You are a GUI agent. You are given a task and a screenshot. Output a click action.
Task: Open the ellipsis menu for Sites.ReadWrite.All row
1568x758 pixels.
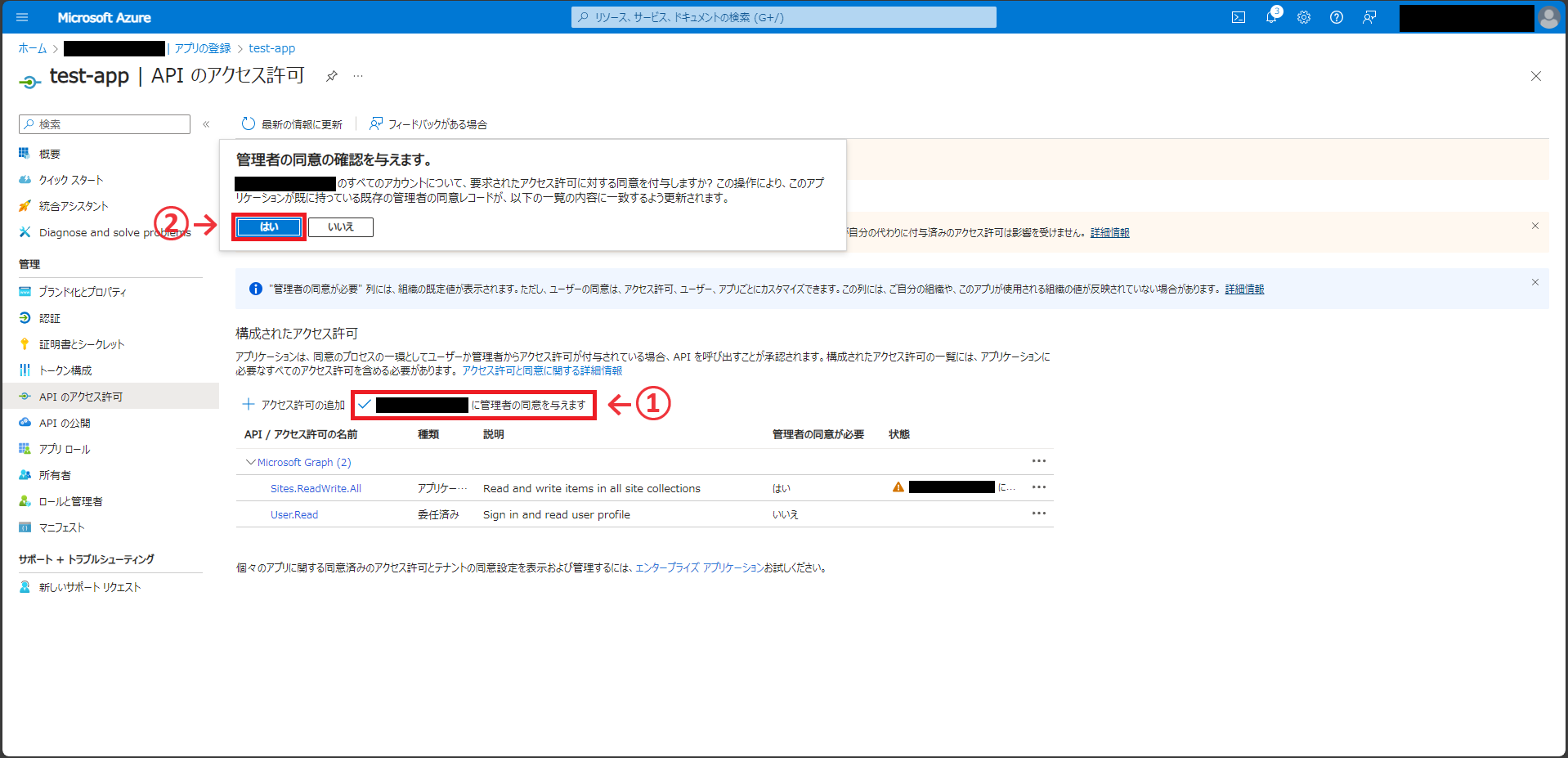point(1038,487)
